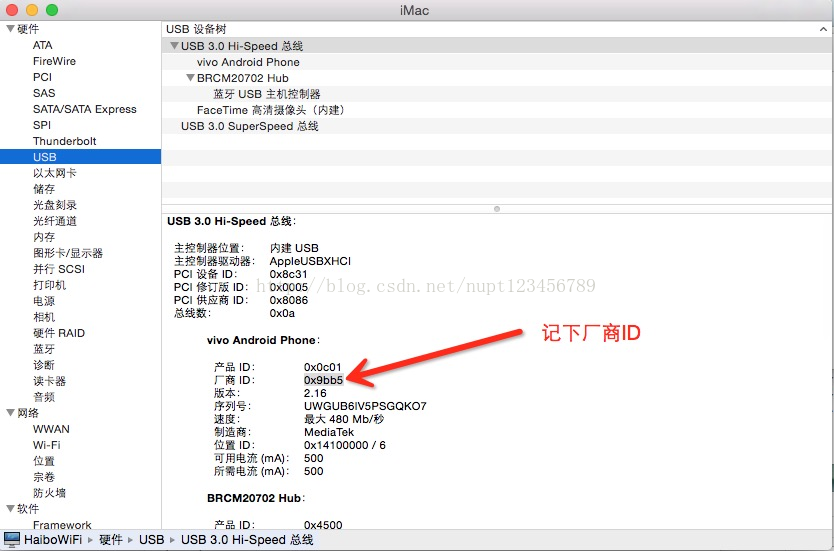Select FireWire in the sidebar
This screenshot has height=551, width=834.
[x=54, y=61]
